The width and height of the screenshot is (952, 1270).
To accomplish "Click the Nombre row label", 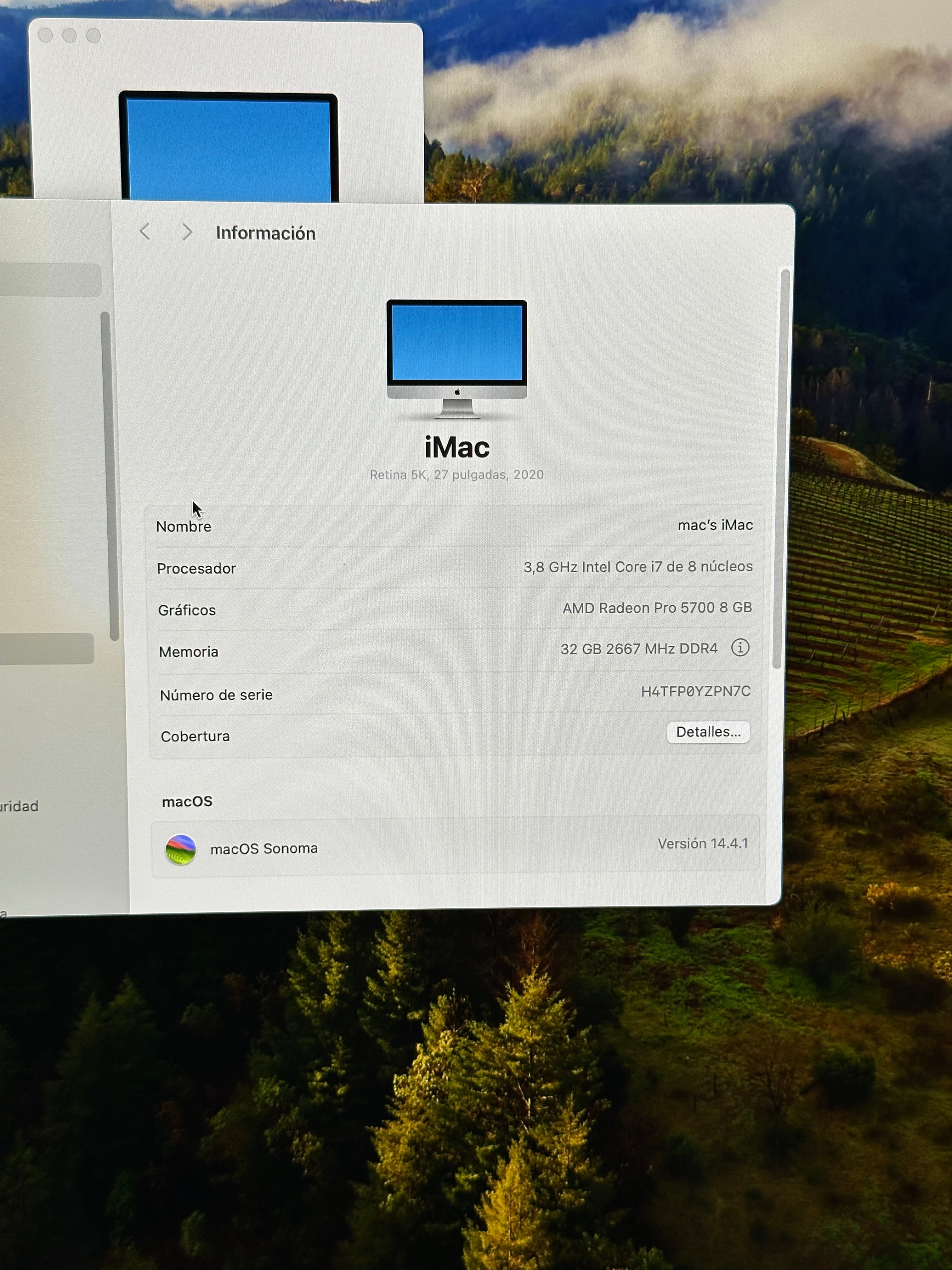I will [184, 526].
